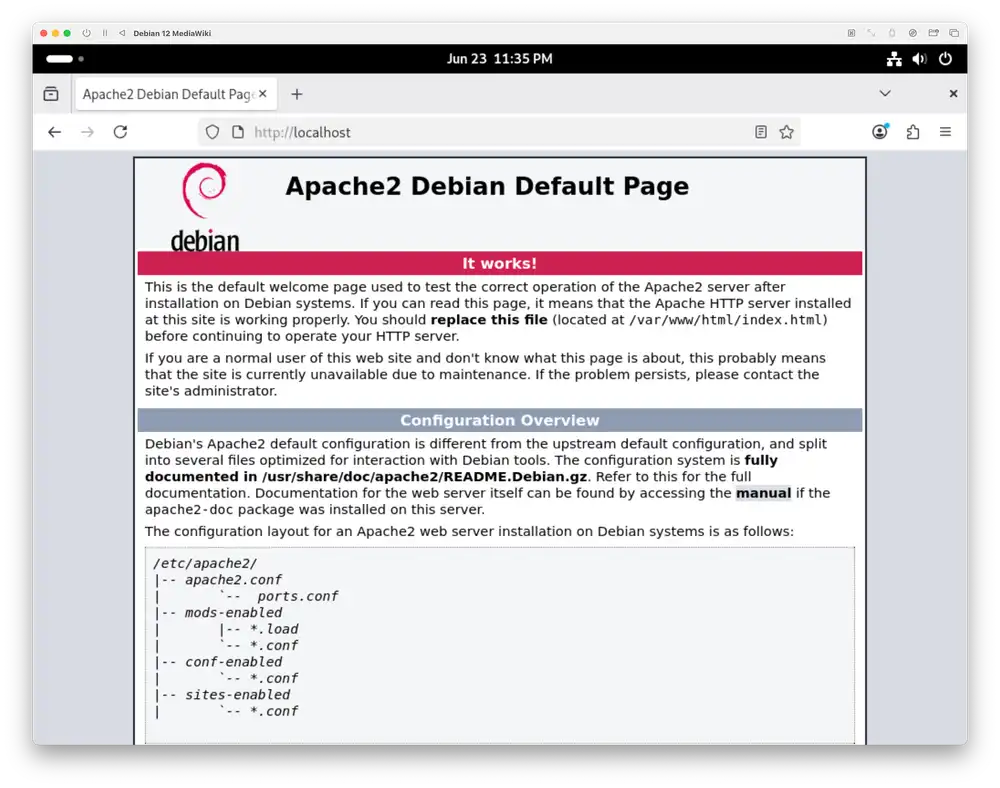Screen dimensions: 1000x788
Task: Click the capture mouse icon in VM toolbar
Action: click(x=851, y=33)
